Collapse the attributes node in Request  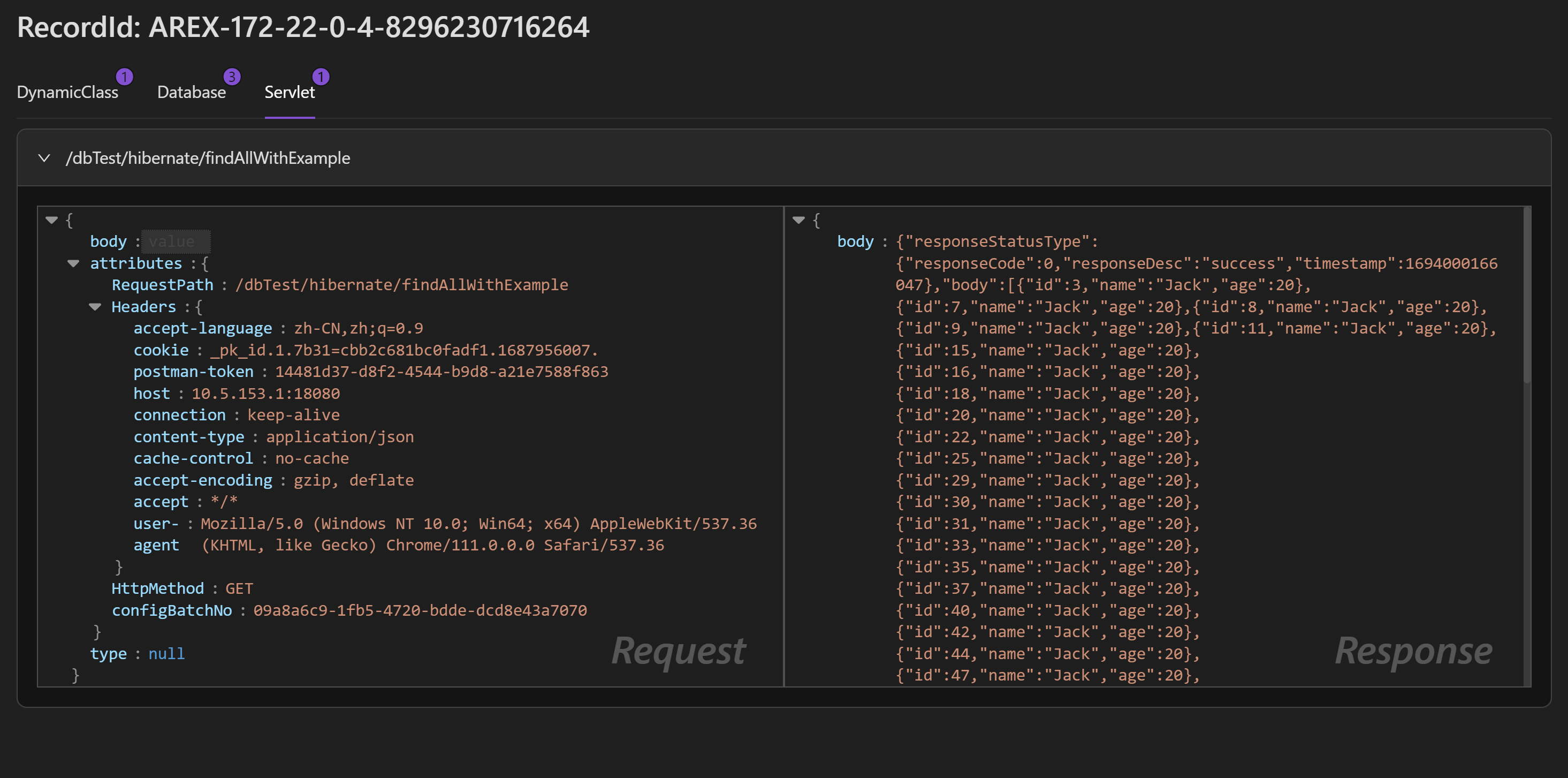[x=74, y=263]
